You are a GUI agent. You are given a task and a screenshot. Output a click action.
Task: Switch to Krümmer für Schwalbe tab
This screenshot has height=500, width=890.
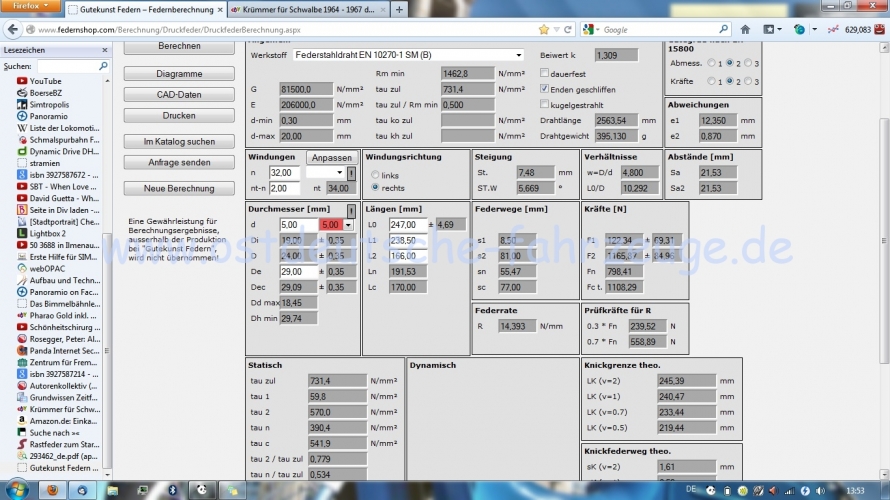click(x=308, y=10)
